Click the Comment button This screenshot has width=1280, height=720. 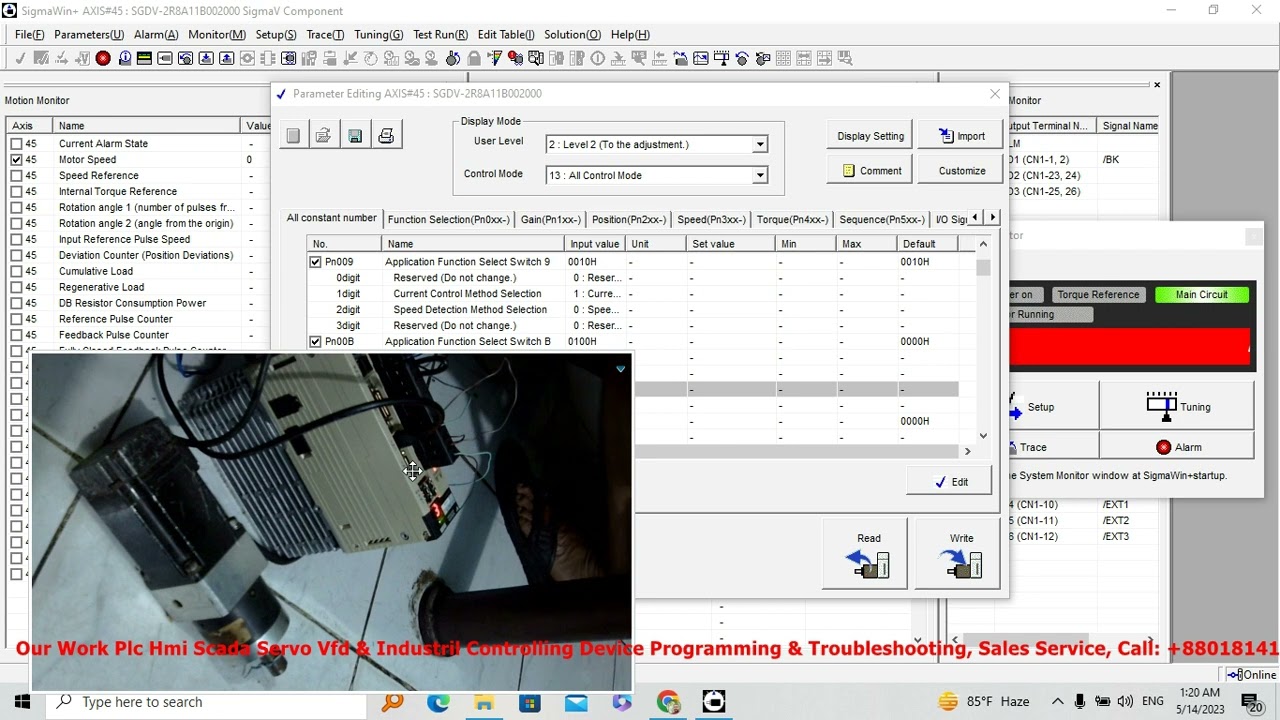click(870, 171)
